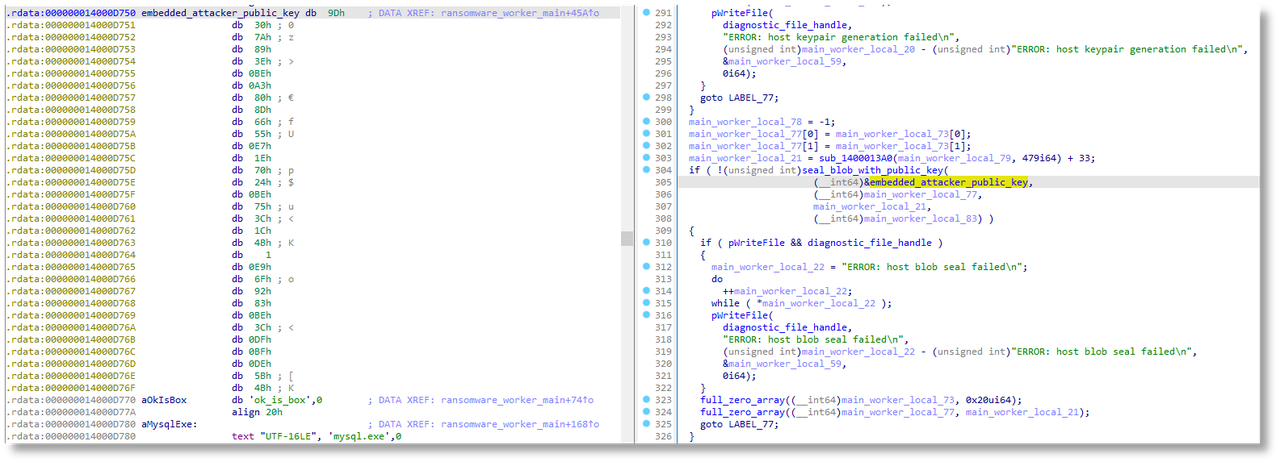The image size is (1280, 462).
Task: Click the blue dot beside line 323
Action: (x=646, y=400)
